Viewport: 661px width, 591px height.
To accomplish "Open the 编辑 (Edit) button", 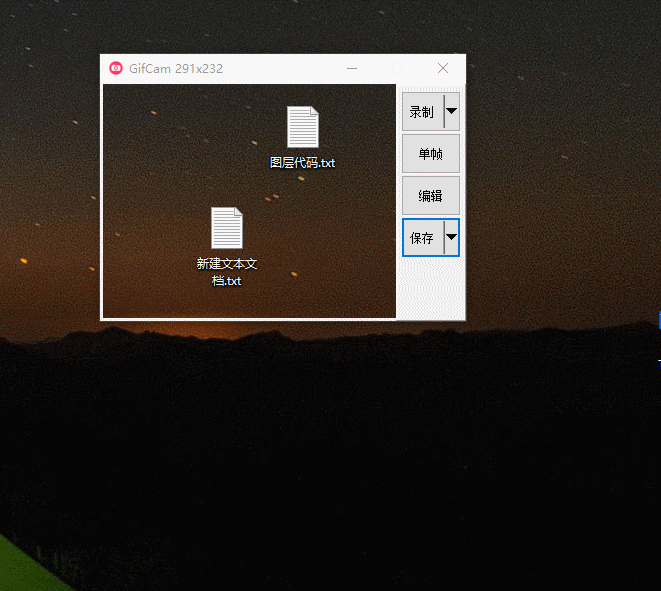I will coord(430,196).
